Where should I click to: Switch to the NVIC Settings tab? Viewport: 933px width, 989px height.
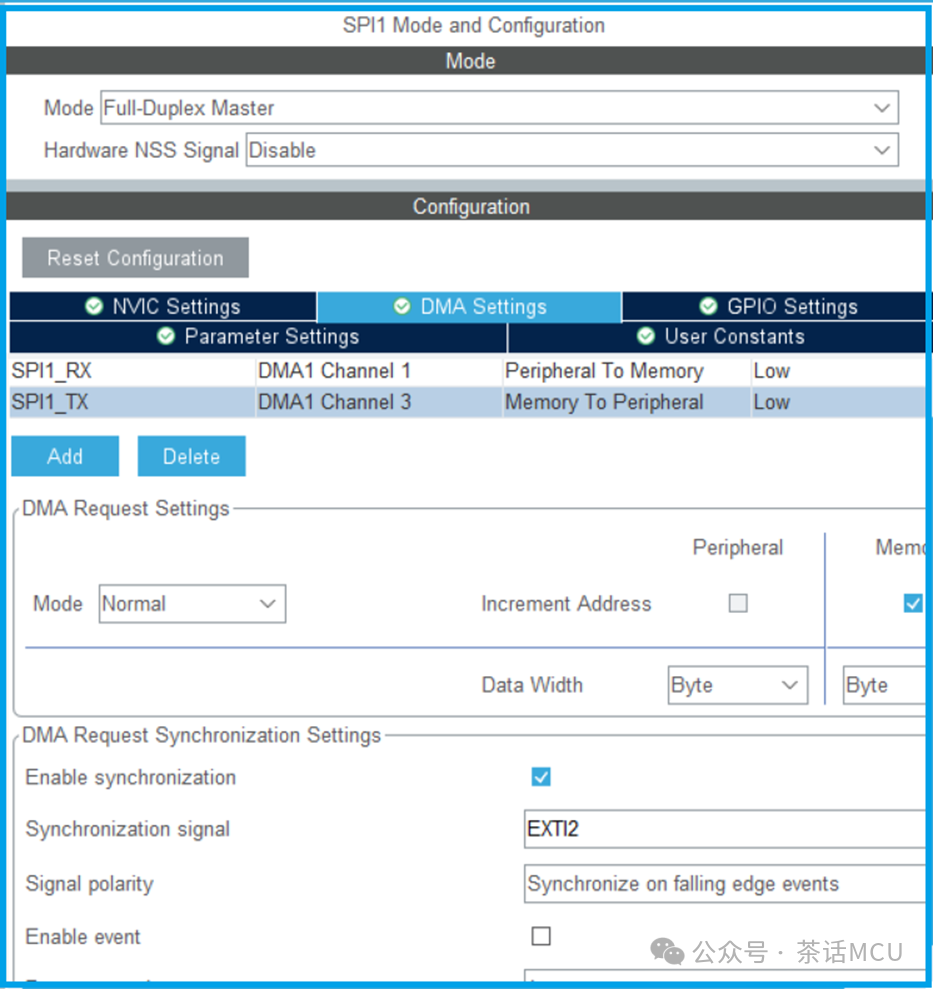(163, 307)
